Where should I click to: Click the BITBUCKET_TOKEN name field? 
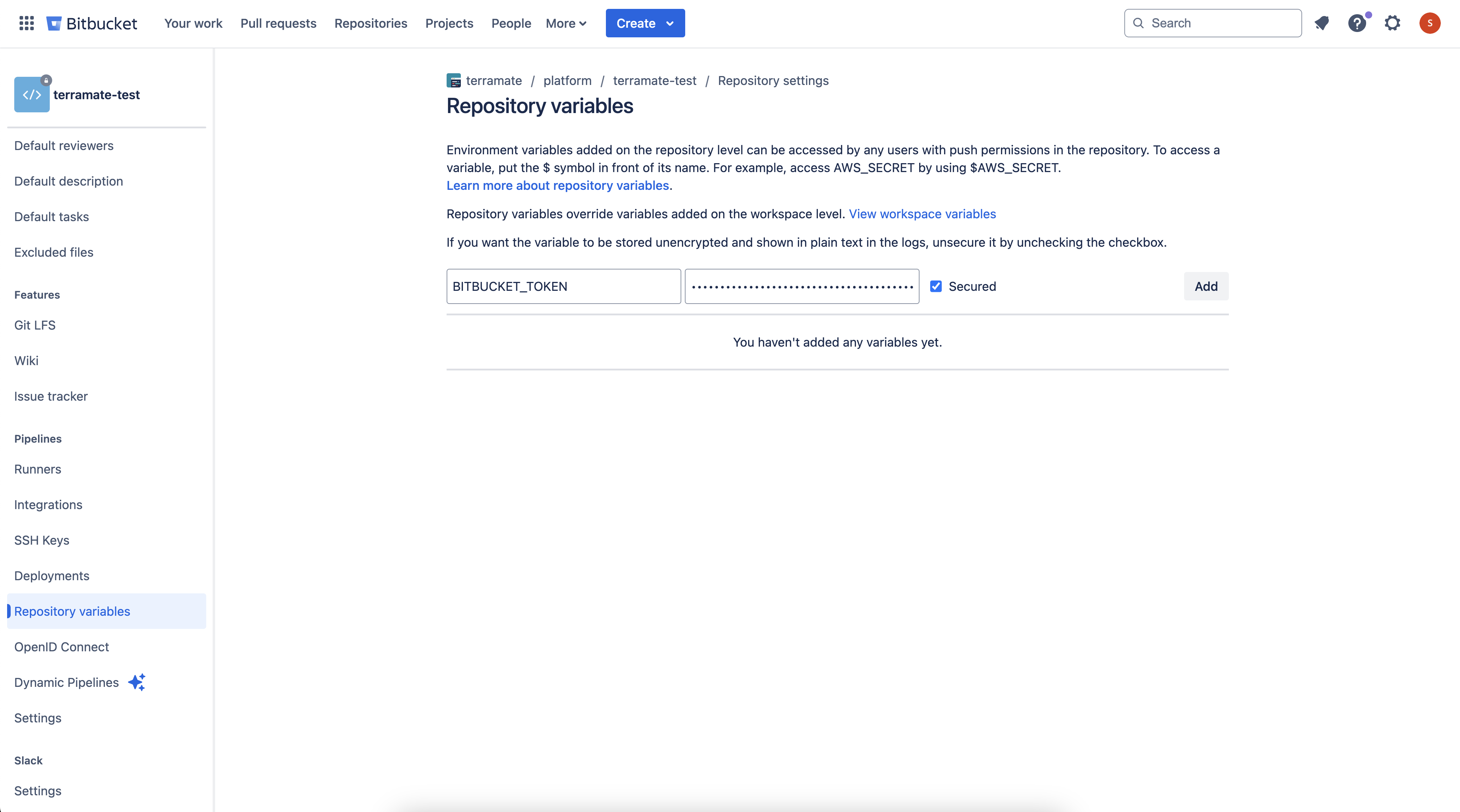click(563, 286)
